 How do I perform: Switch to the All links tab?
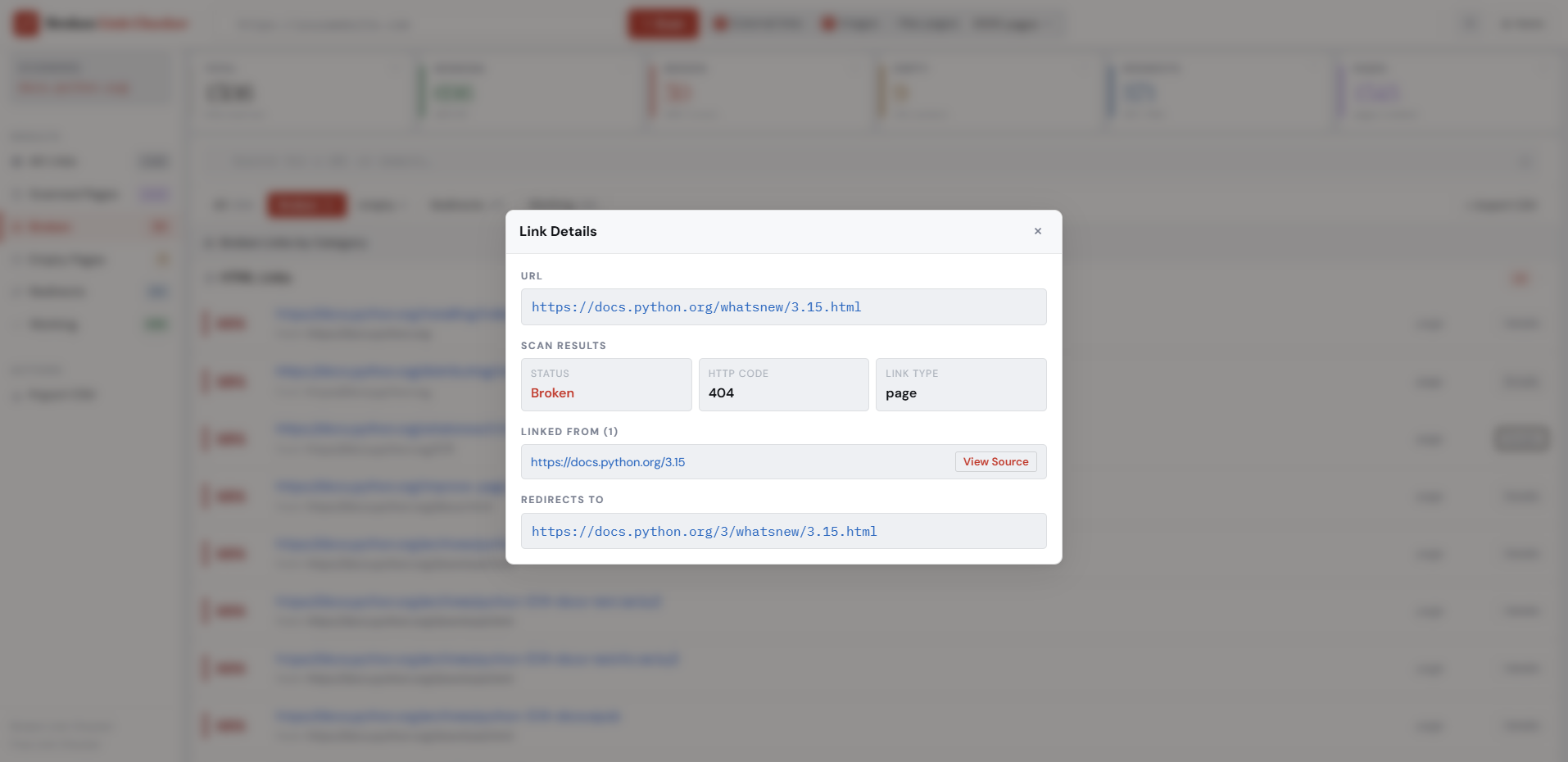pos(232,205)
